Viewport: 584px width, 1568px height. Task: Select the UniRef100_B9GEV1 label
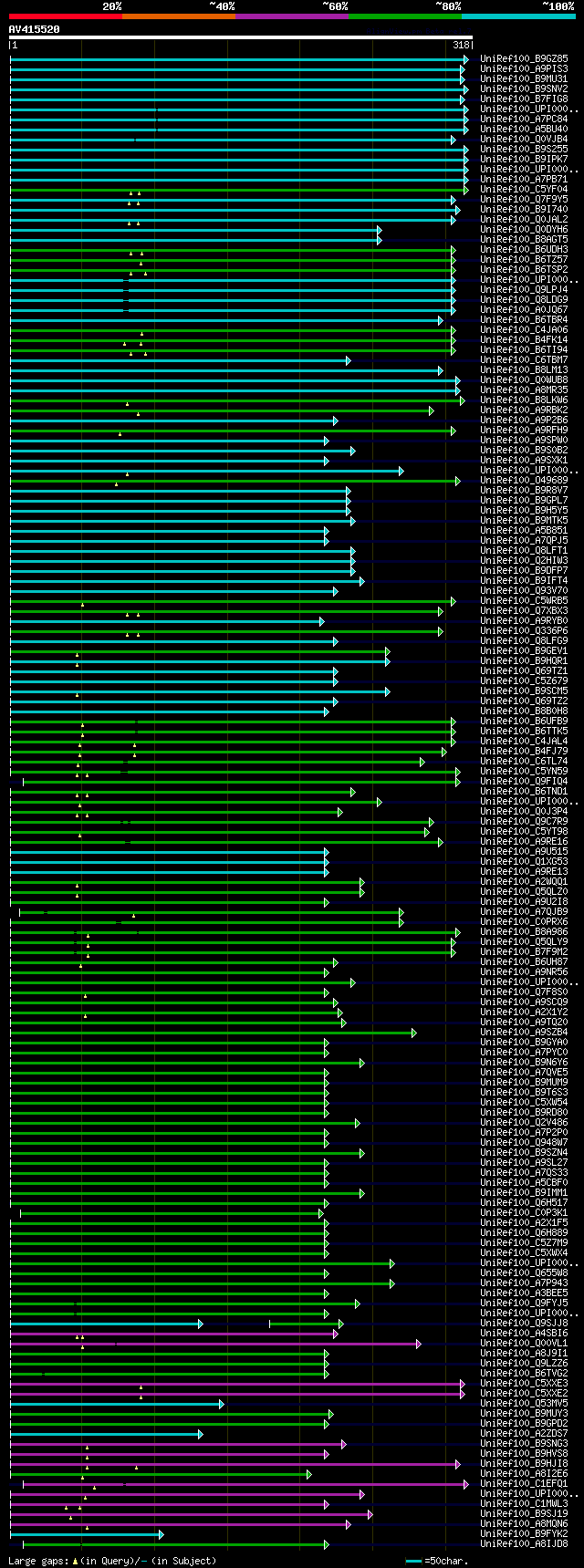click(x=524, y=650)
